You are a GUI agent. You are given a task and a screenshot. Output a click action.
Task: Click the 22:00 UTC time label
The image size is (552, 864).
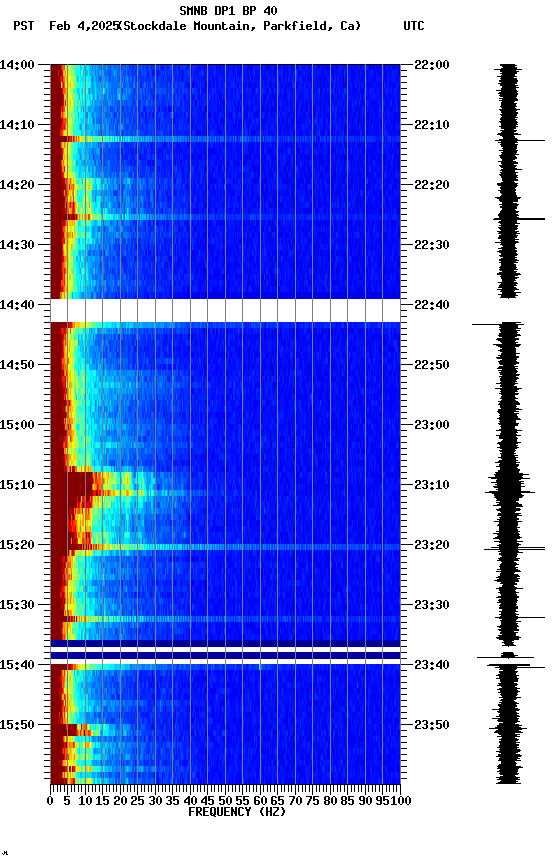[x=432, y=65]
